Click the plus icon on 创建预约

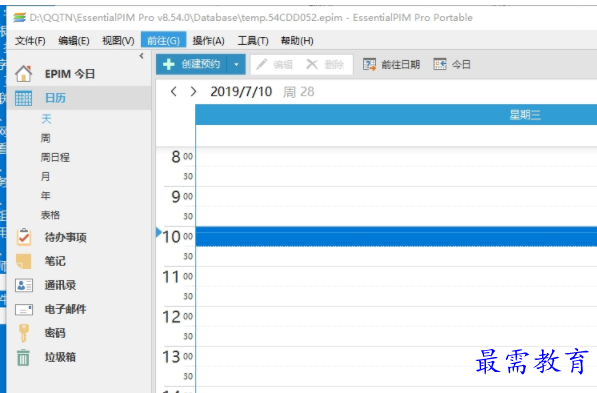(169, 64)
